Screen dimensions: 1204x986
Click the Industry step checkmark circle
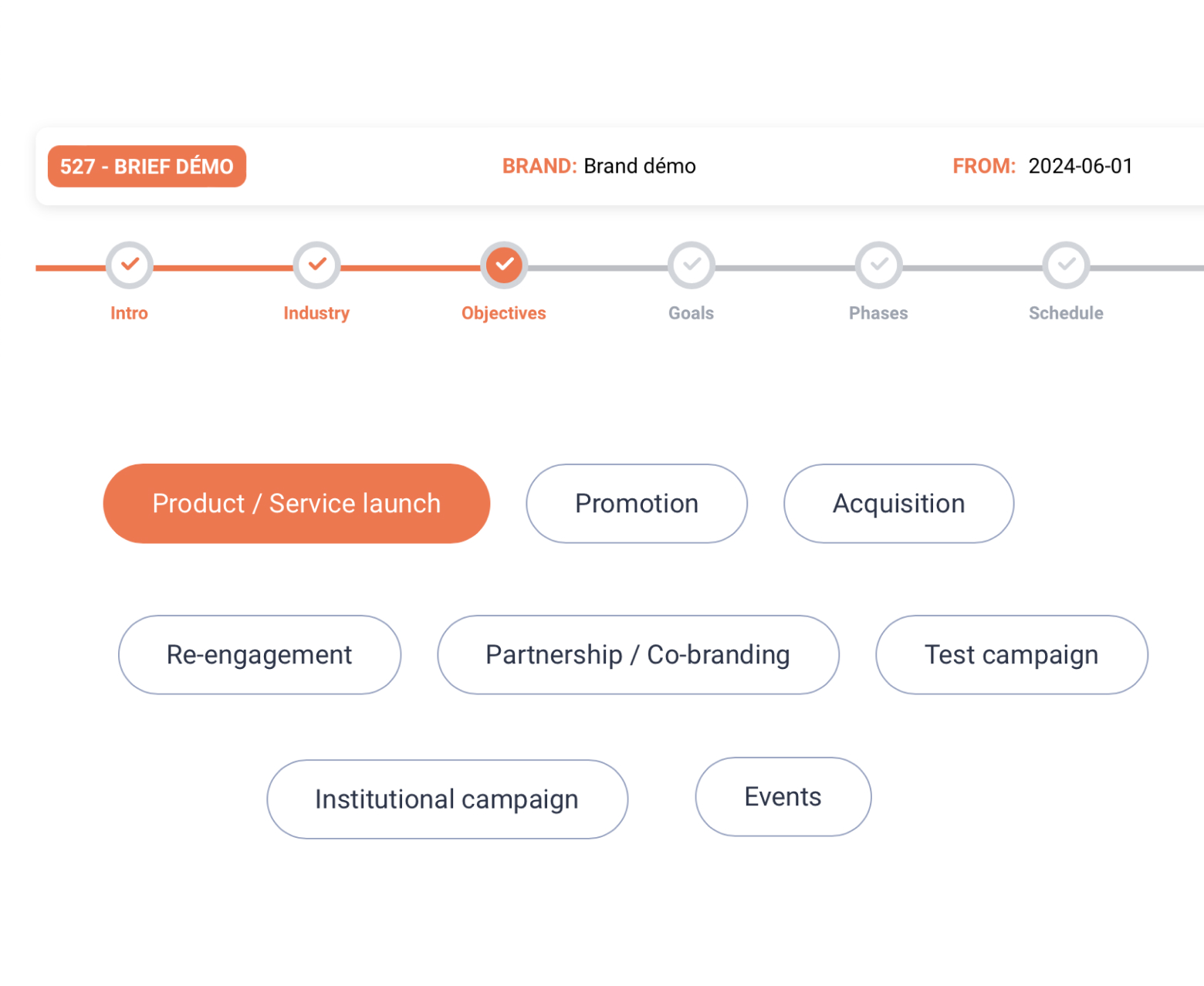click(316, 265)
